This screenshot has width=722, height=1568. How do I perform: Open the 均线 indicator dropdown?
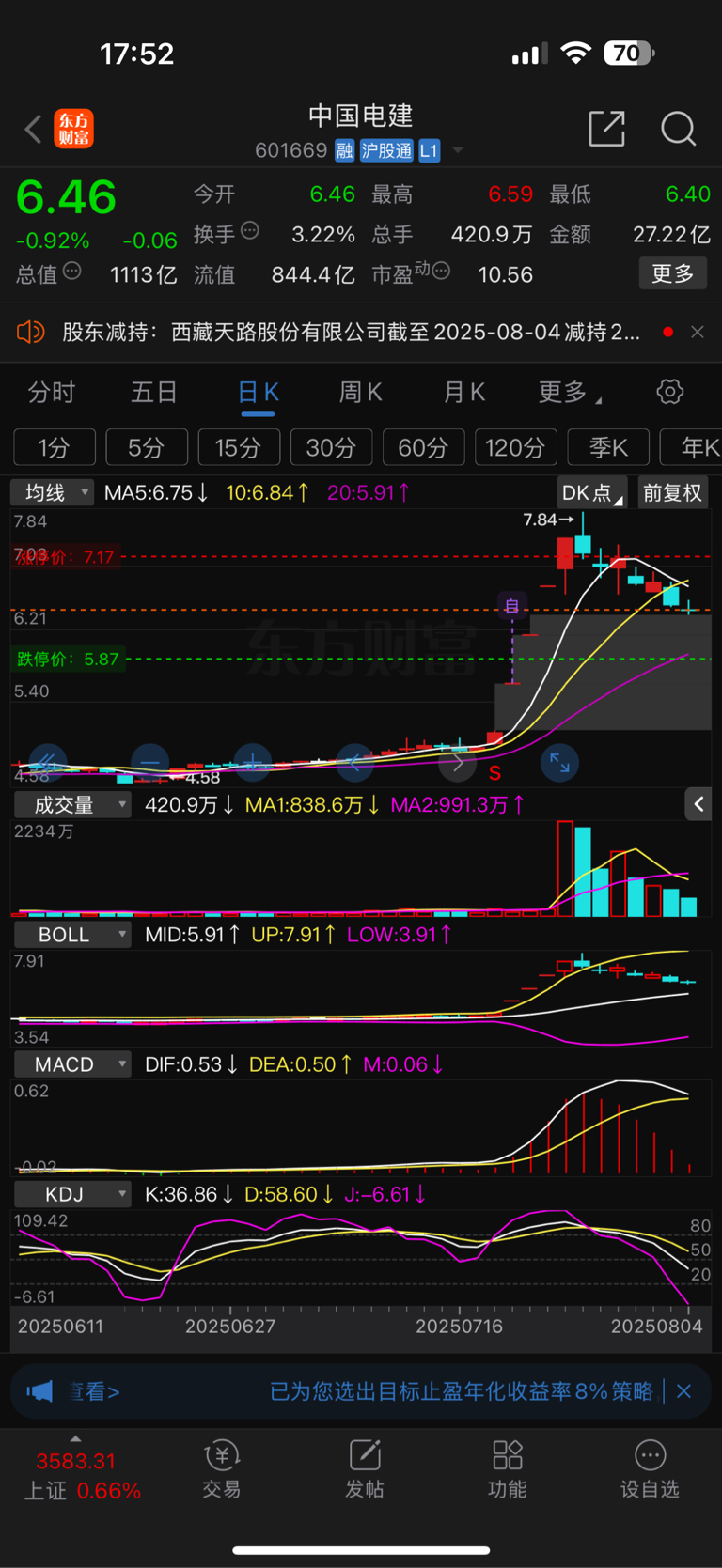coord(52,492)
